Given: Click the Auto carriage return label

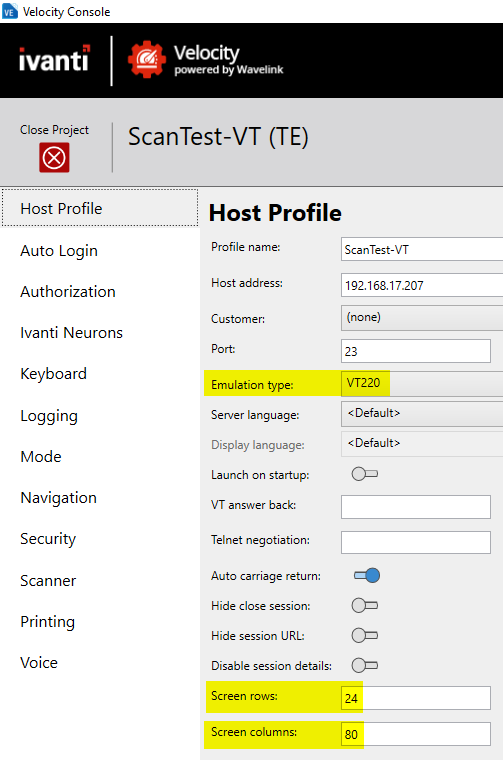Looking at the screenshot, I should click(266, 576).
